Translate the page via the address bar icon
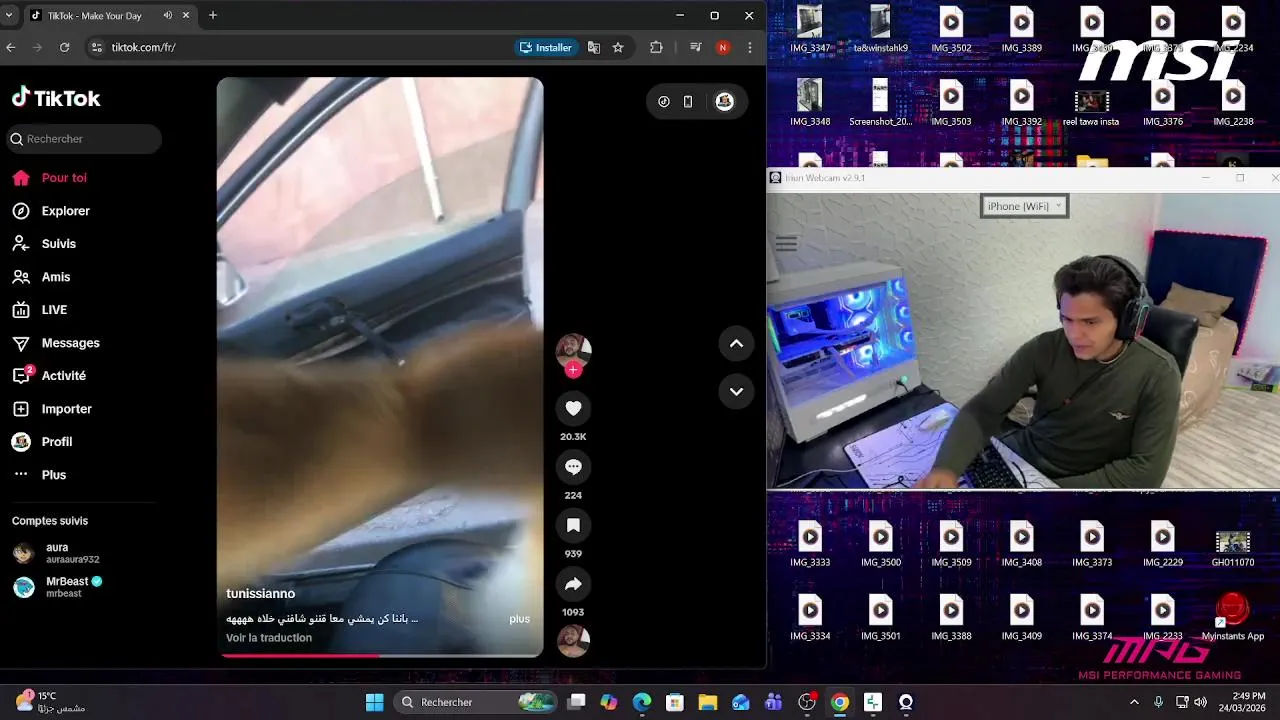The width and height of the screenshot is (1280, 720). 594,47
